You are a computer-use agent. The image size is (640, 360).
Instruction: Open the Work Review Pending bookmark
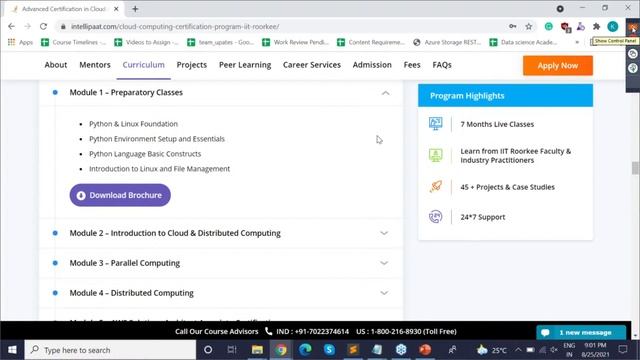click(296, 42)
